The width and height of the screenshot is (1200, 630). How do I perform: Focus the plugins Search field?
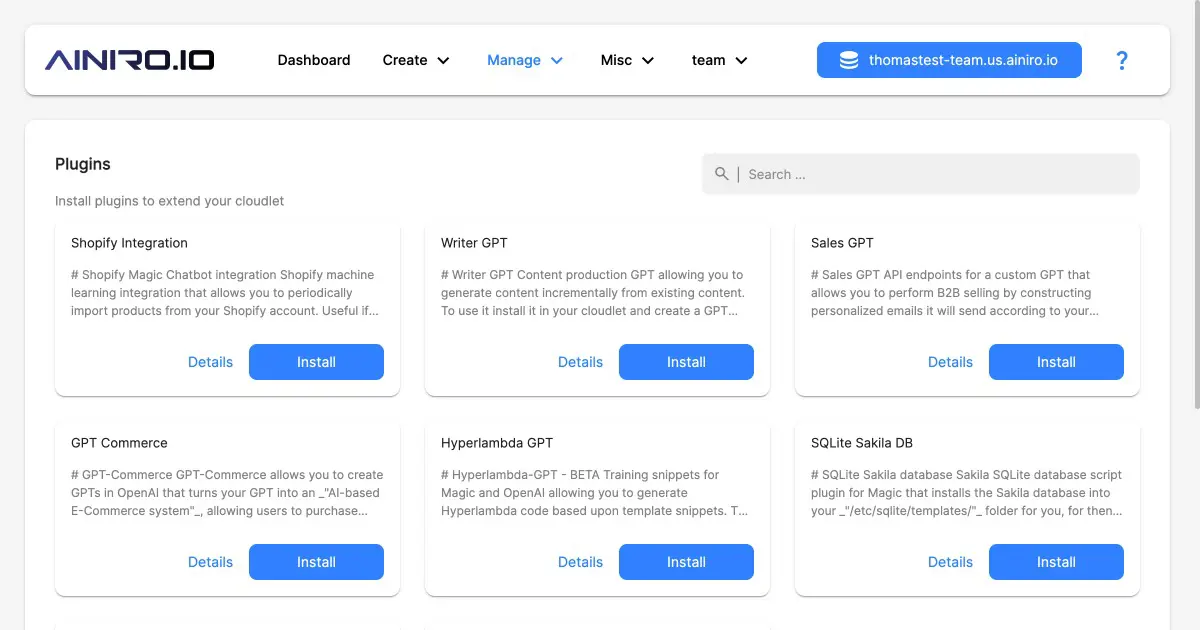(x=921, y=174)
